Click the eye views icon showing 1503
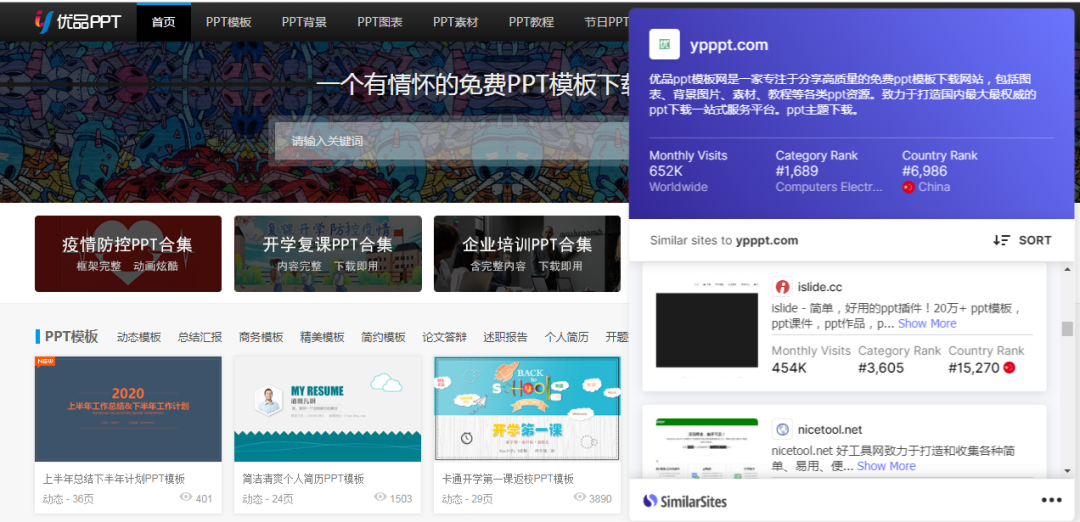The height and width of the screenshot is (522, 1080). [380, 497]
